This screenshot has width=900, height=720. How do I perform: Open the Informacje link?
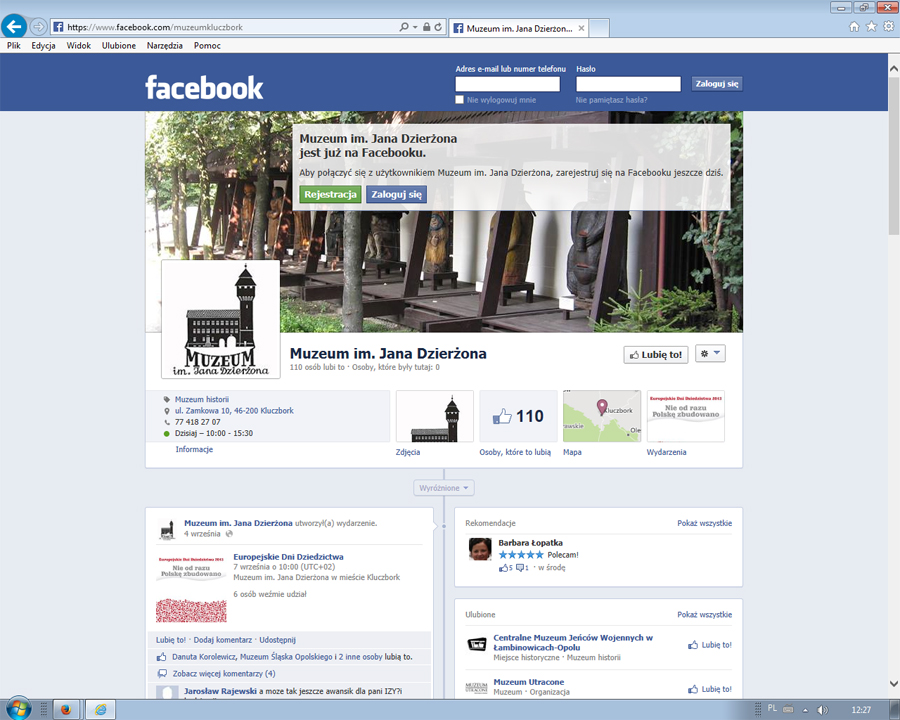(194, 449)
